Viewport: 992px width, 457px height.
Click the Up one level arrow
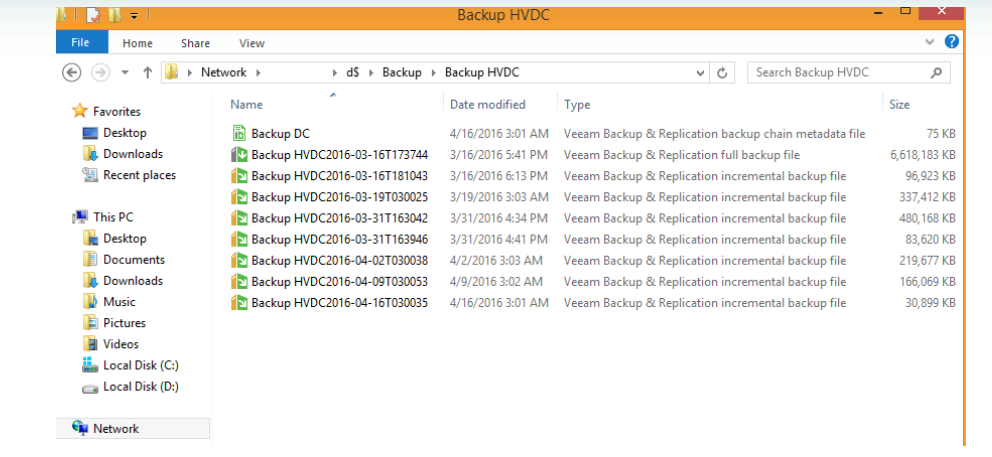pyautogui.click(x=148, y=72)
